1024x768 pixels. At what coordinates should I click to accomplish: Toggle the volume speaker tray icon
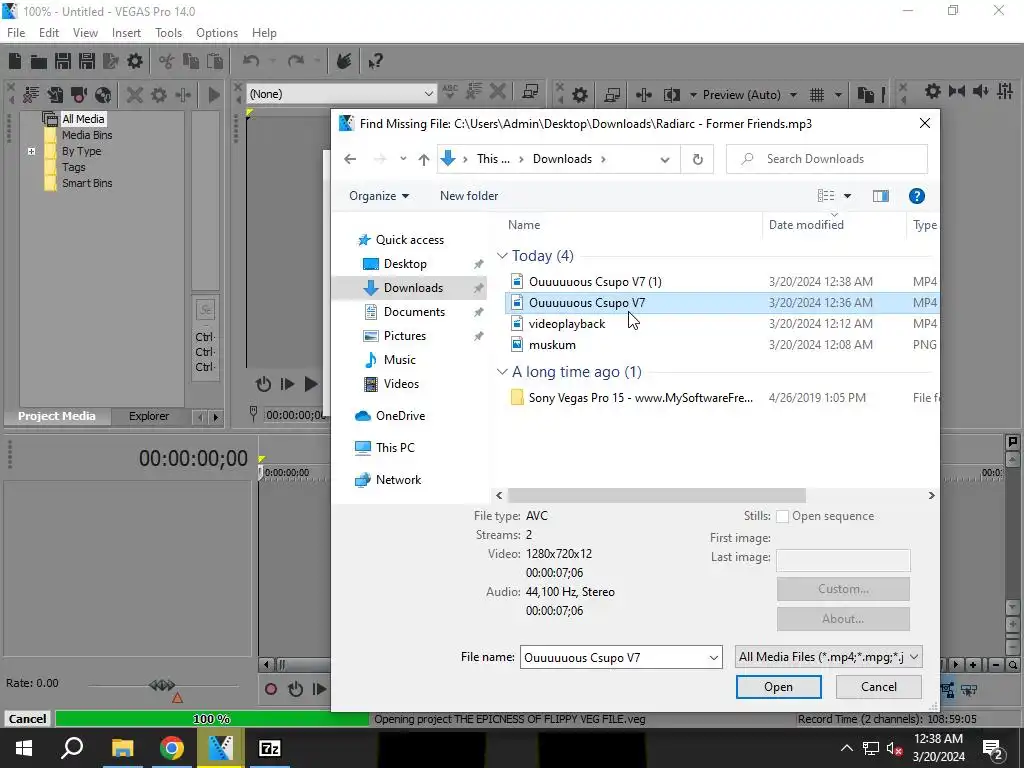coord(893,748)
